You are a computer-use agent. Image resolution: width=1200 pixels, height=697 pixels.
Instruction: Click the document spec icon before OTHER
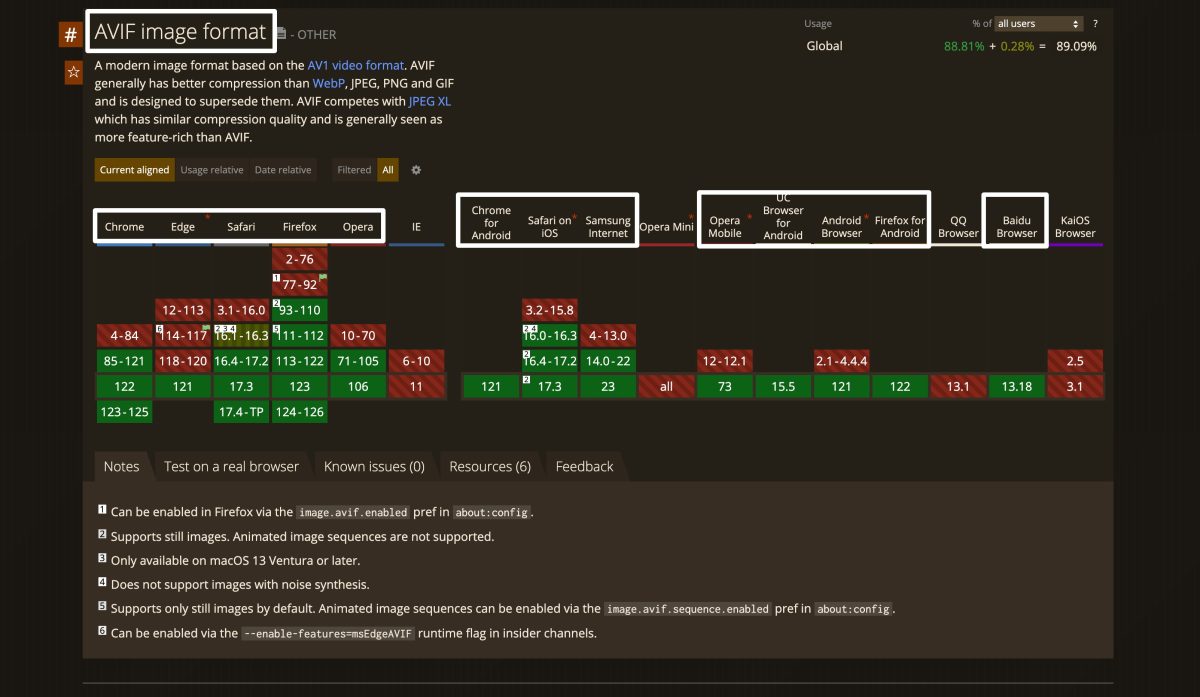(x=281, y=34)
